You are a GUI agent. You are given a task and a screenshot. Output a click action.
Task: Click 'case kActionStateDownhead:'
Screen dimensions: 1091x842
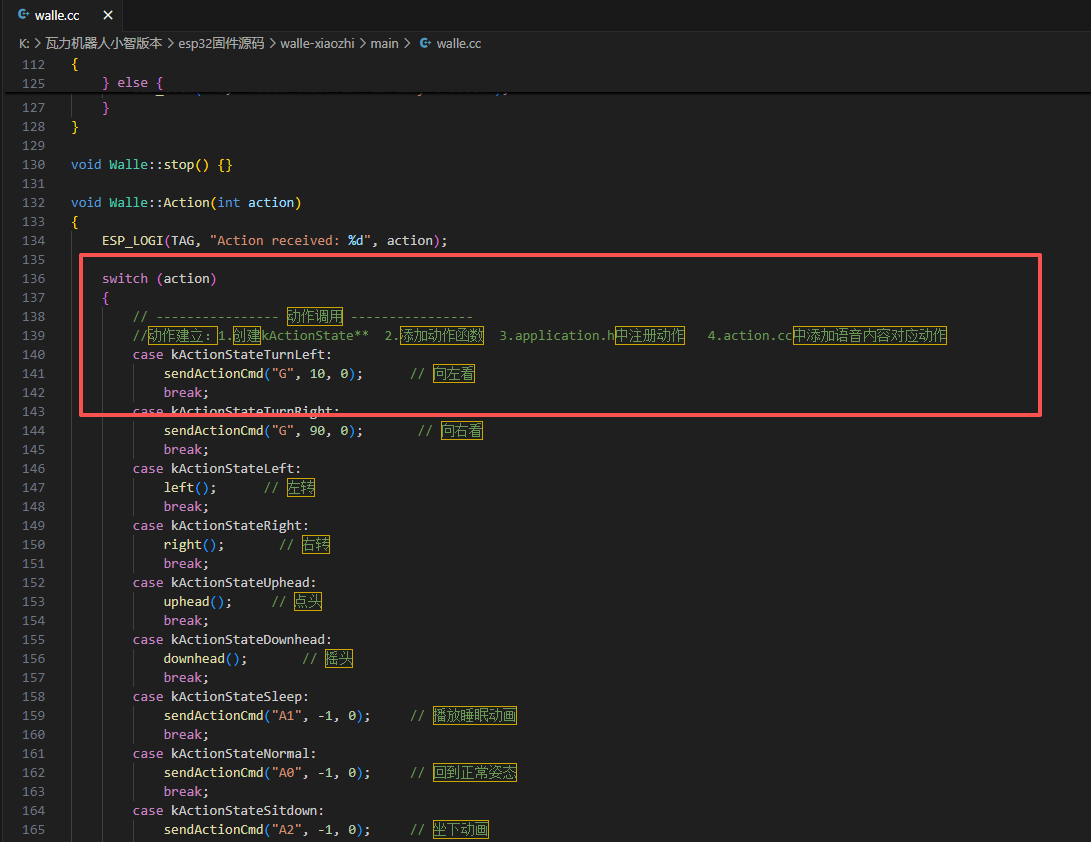[x=232, y=640]
